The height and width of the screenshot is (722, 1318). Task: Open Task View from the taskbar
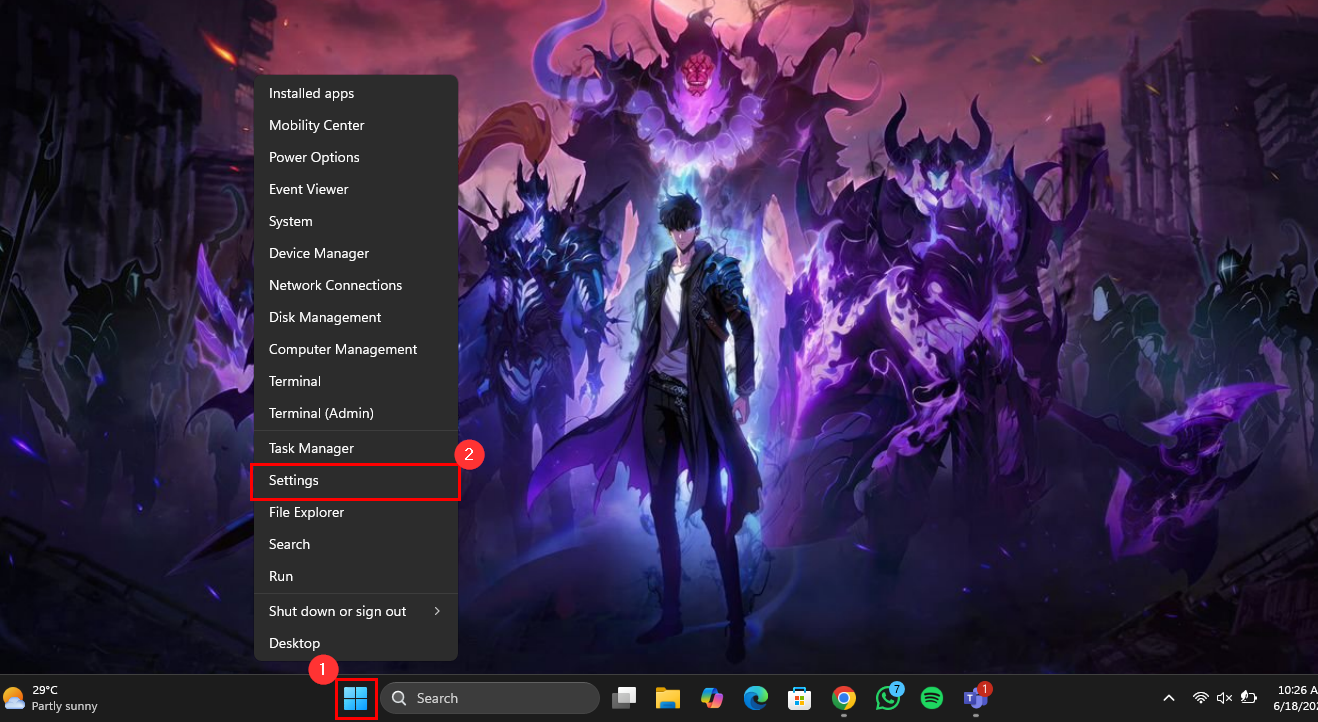pyautogui.click(x=625, y=698)
